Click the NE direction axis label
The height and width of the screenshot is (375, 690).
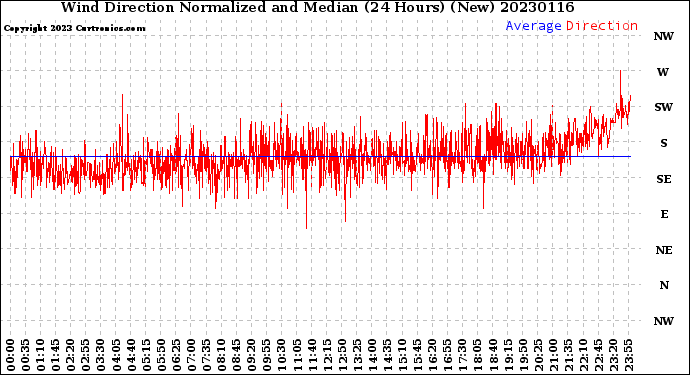pos(663,250)
